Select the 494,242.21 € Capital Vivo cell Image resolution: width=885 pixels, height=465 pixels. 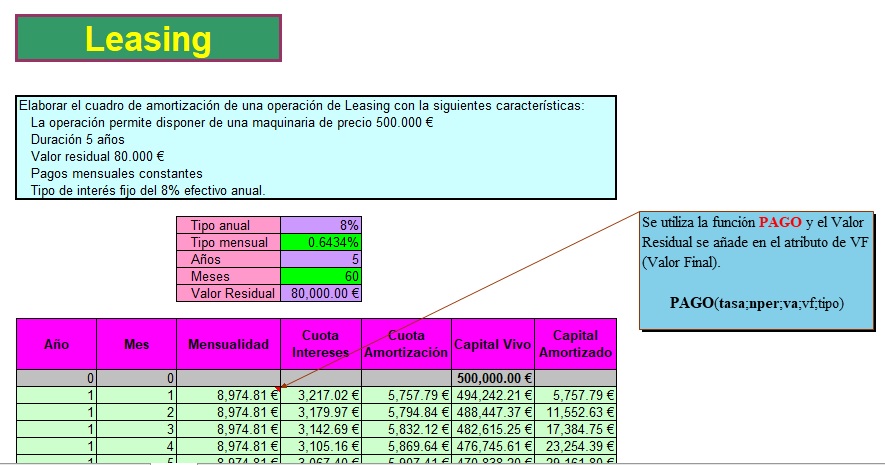tap(493, 395)
